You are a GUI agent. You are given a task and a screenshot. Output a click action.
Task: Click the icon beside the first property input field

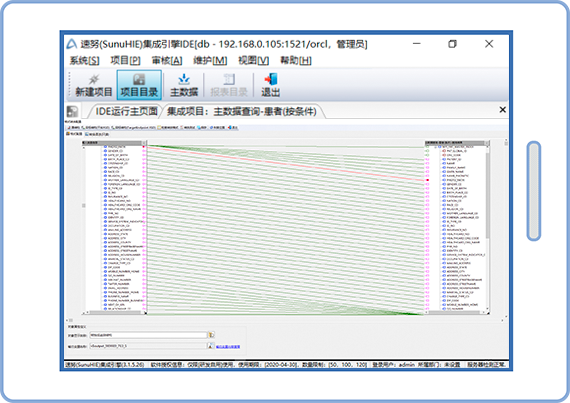pos(211,335)
